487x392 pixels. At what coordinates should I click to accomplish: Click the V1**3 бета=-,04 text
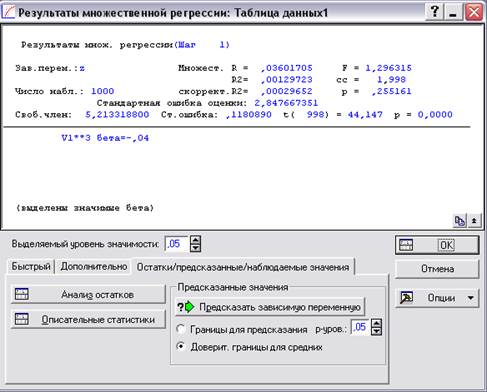click(105, 138)
